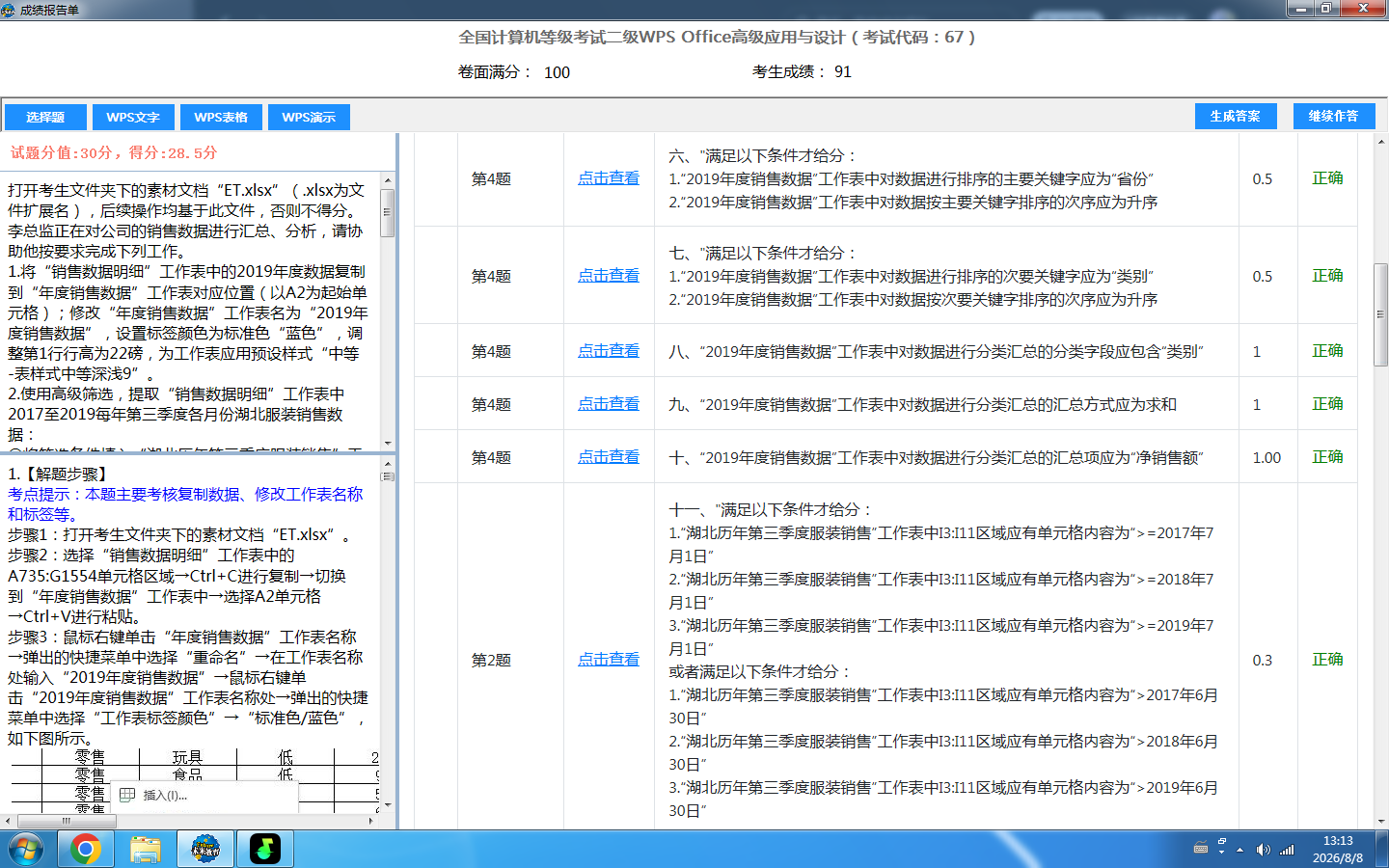
Task: Click the solution steps panel vertical scrollbar thumb
Action: click(388, 475)
